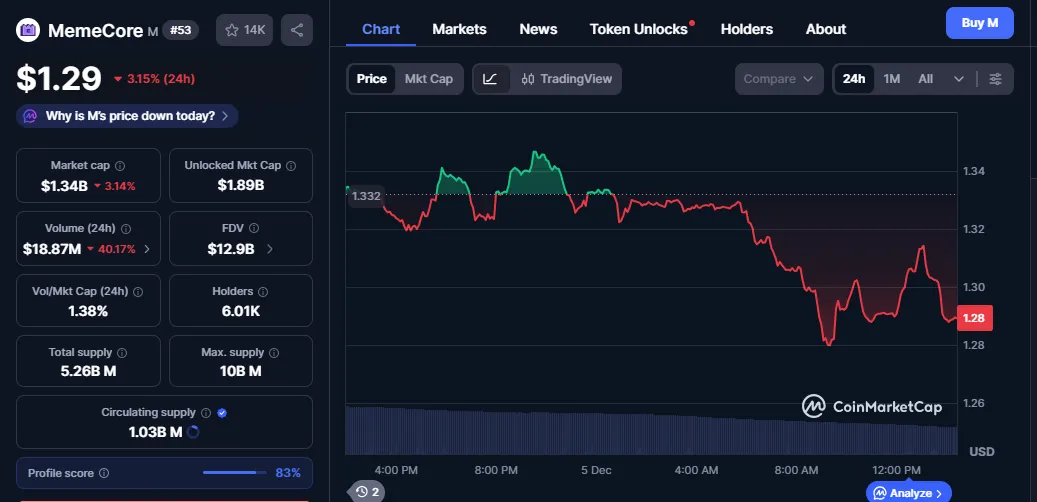Screen dimensions: 1037x502
Task: Expand Volume (24h) details arrow
Action: (x=147, y=249)
